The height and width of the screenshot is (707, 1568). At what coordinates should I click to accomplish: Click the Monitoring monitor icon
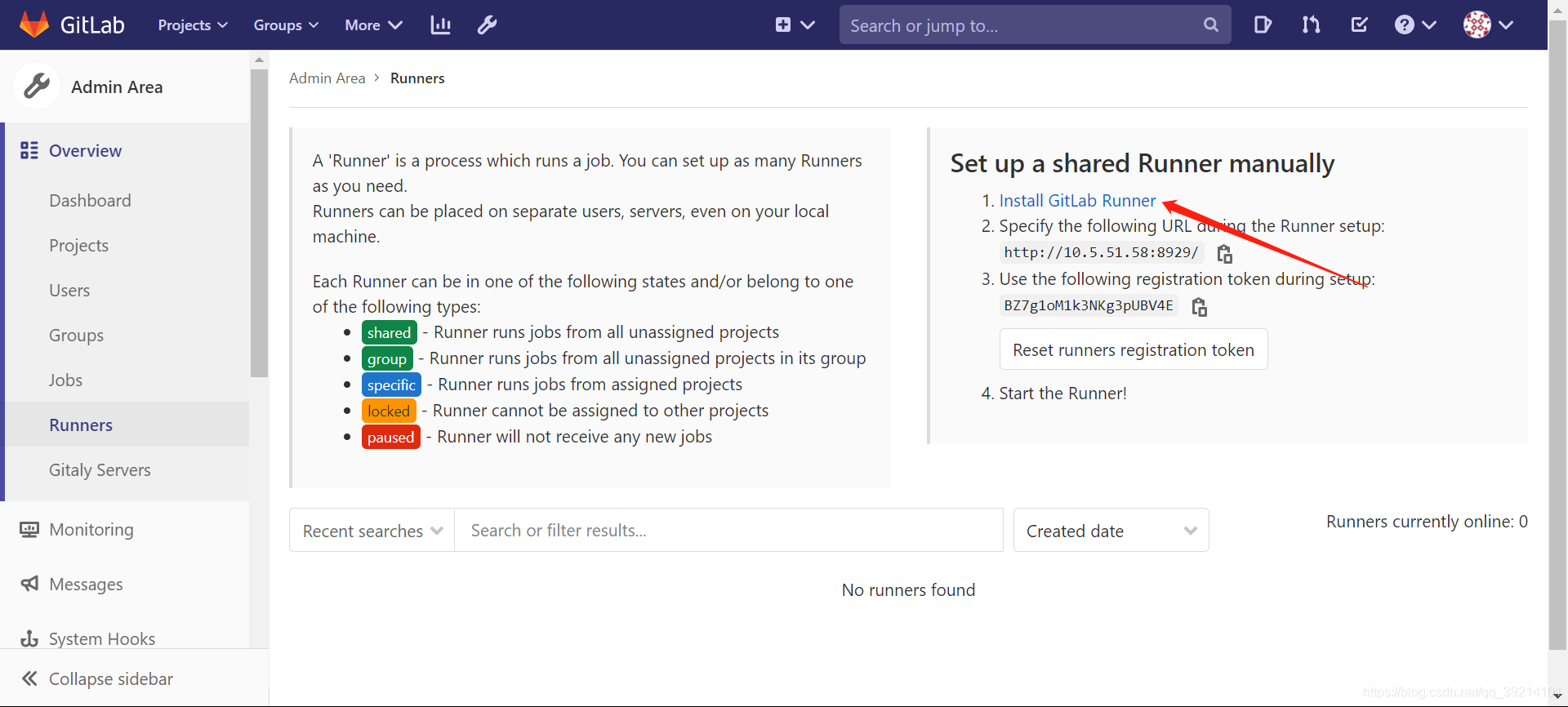pos(29,530)
